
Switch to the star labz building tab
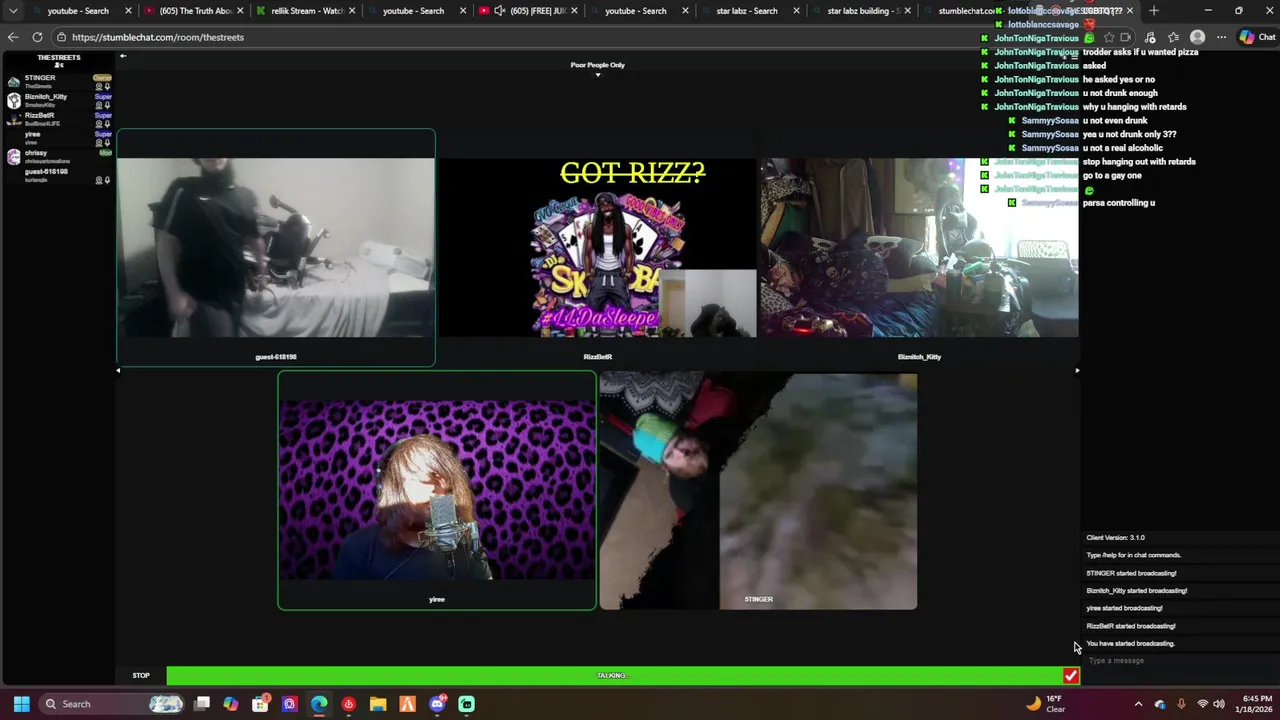pyautogui.click(x=864, y=11)
